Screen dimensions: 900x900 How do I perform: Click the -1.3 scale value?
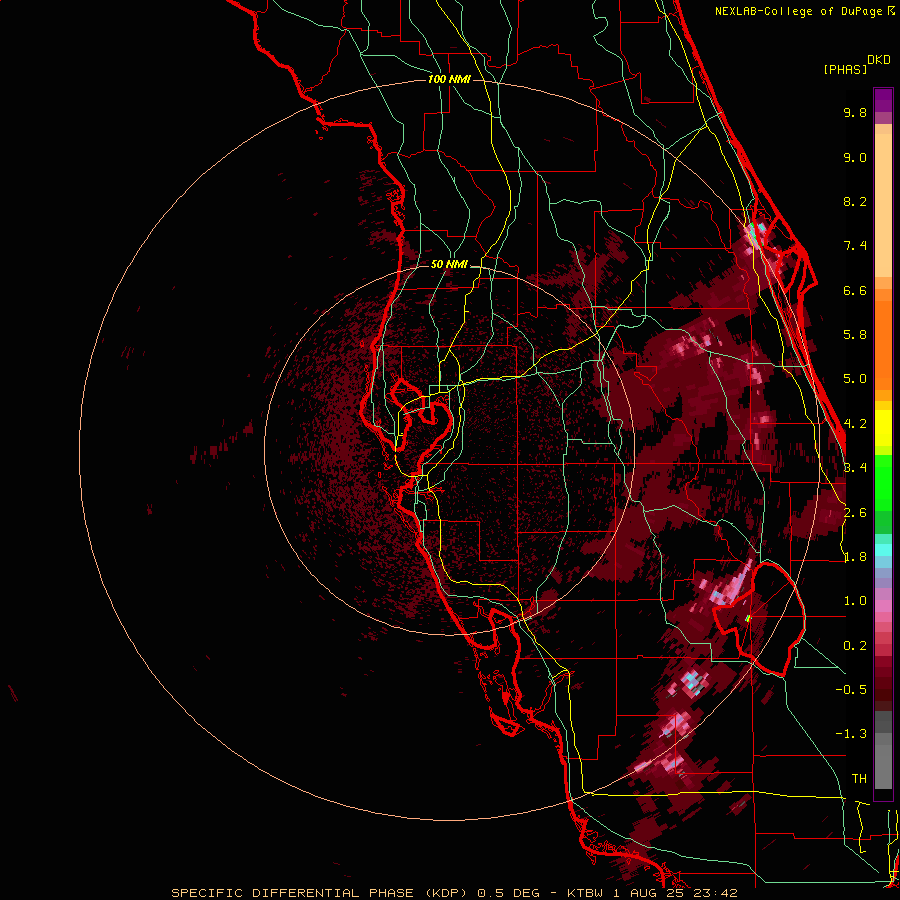click(x=851, y=734)
